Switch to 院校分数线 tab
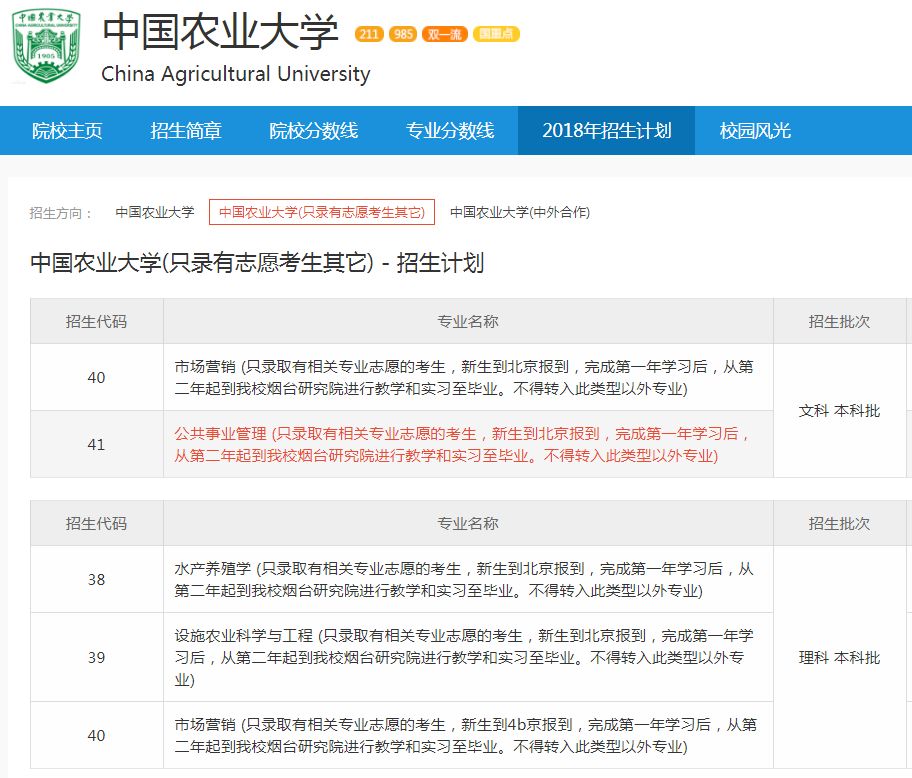The width and height of the screenshot is (912, 778). [x=313, y=130]
